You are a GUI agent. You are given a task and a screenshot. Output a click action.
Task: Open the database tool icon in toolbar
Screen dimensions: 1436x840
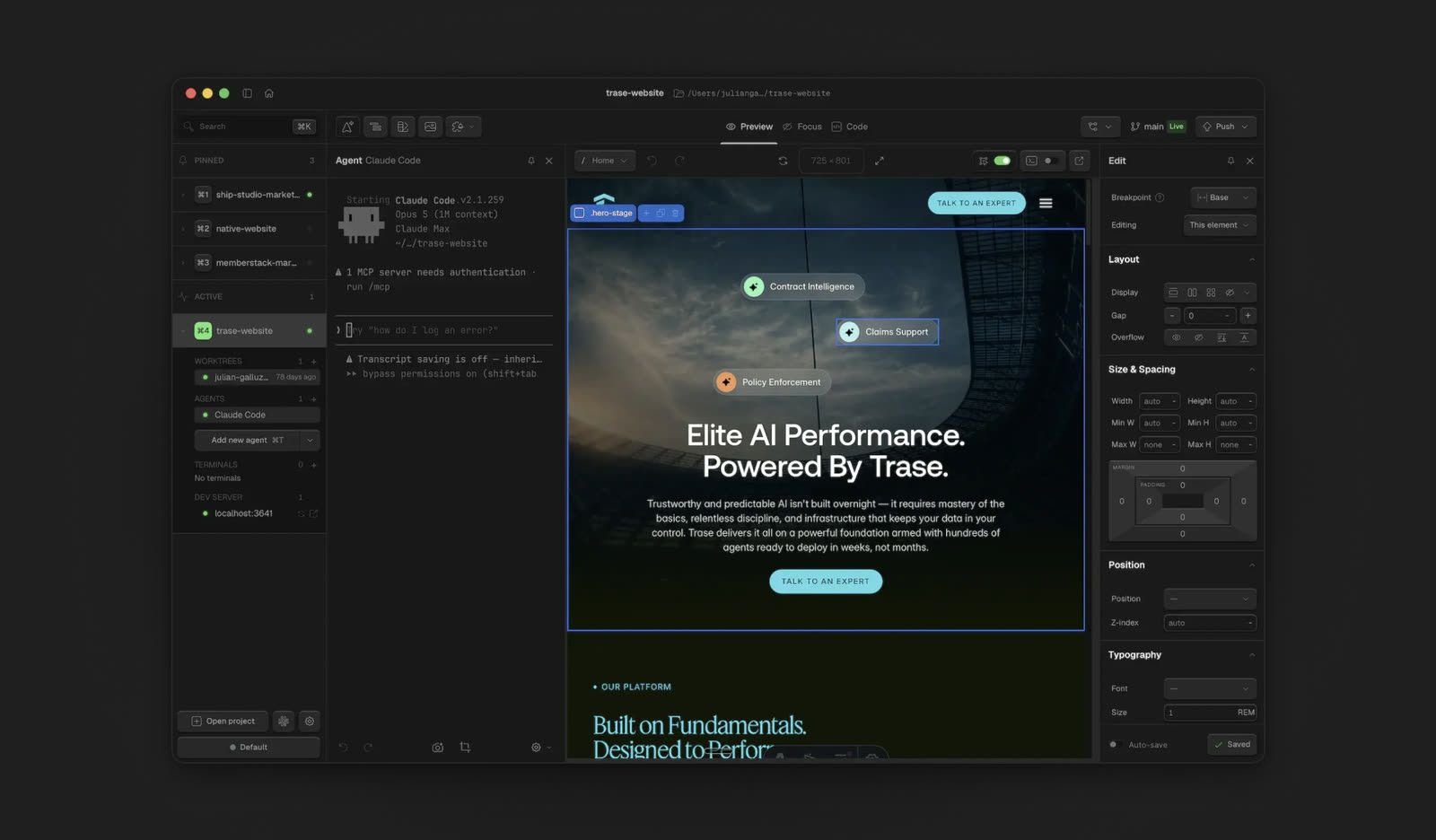click(x=403, y=127)
